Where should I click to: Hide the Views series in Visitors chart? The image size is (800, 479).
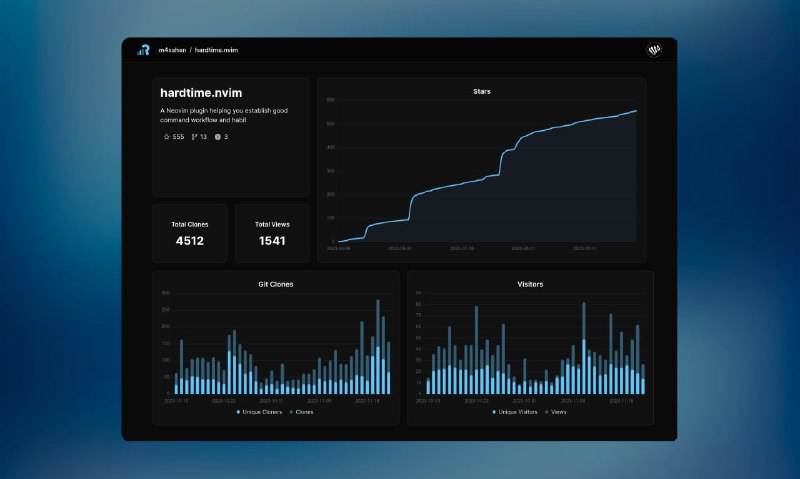(558, 411)
